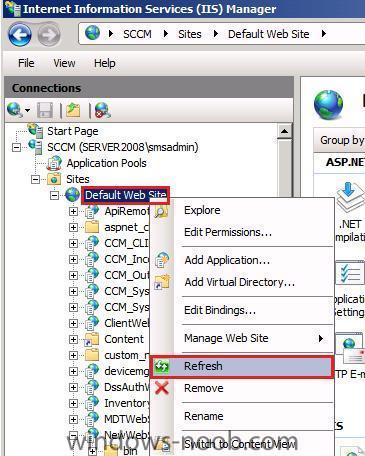Open the Help menu
The height and width of the screenshot is (456, 365).
point(105,63)
